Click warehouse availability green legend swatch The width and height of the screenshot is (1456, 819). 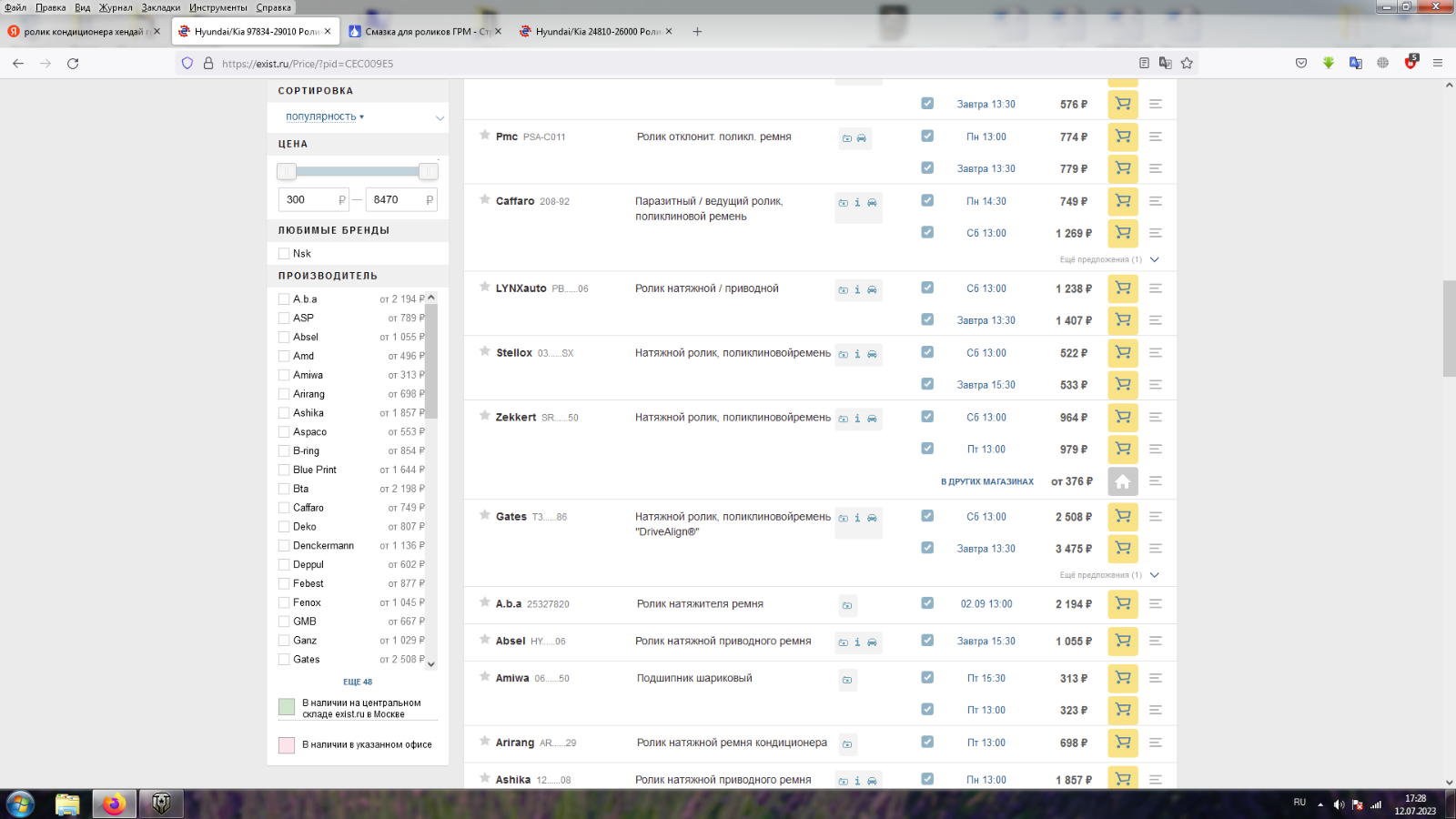[x=287, y=707]
